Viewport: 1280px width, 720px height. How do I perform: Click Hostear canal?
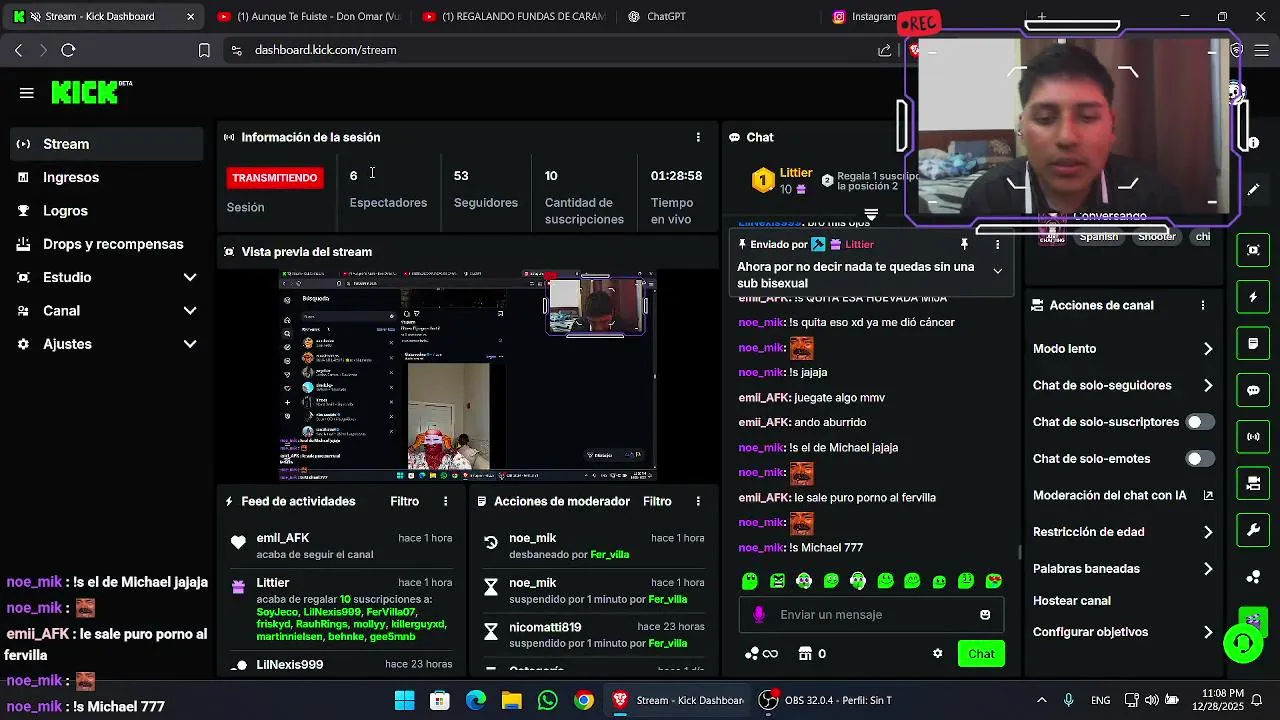(1072, 601)
